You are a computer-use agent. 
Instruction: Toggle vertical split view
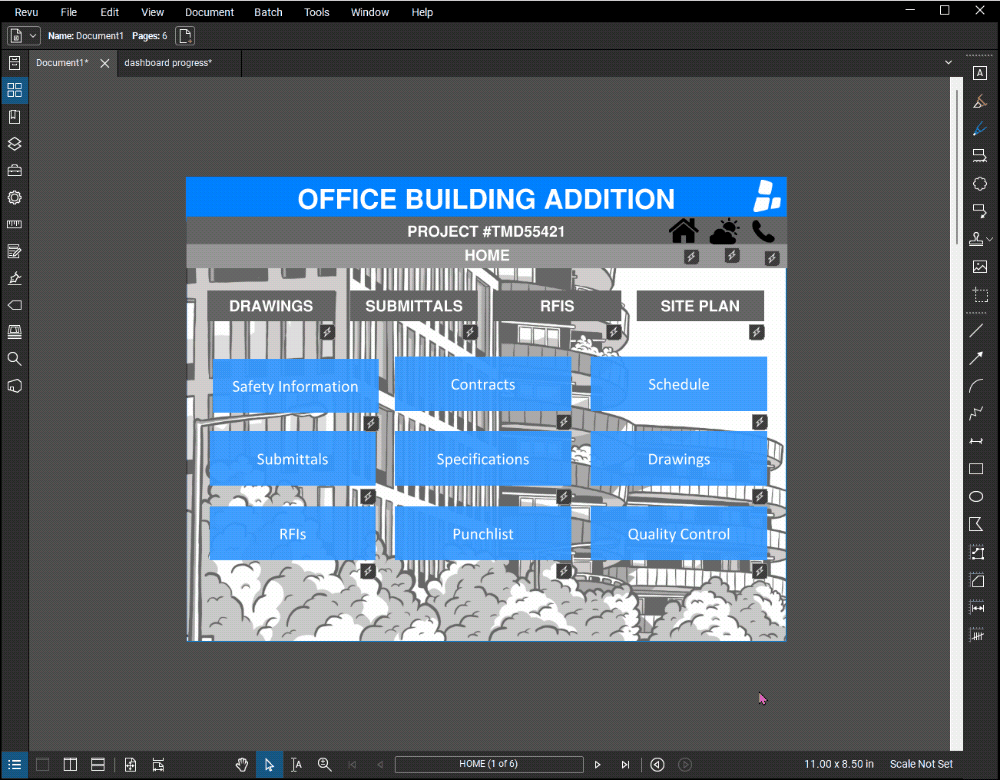(x=70, y=764)
